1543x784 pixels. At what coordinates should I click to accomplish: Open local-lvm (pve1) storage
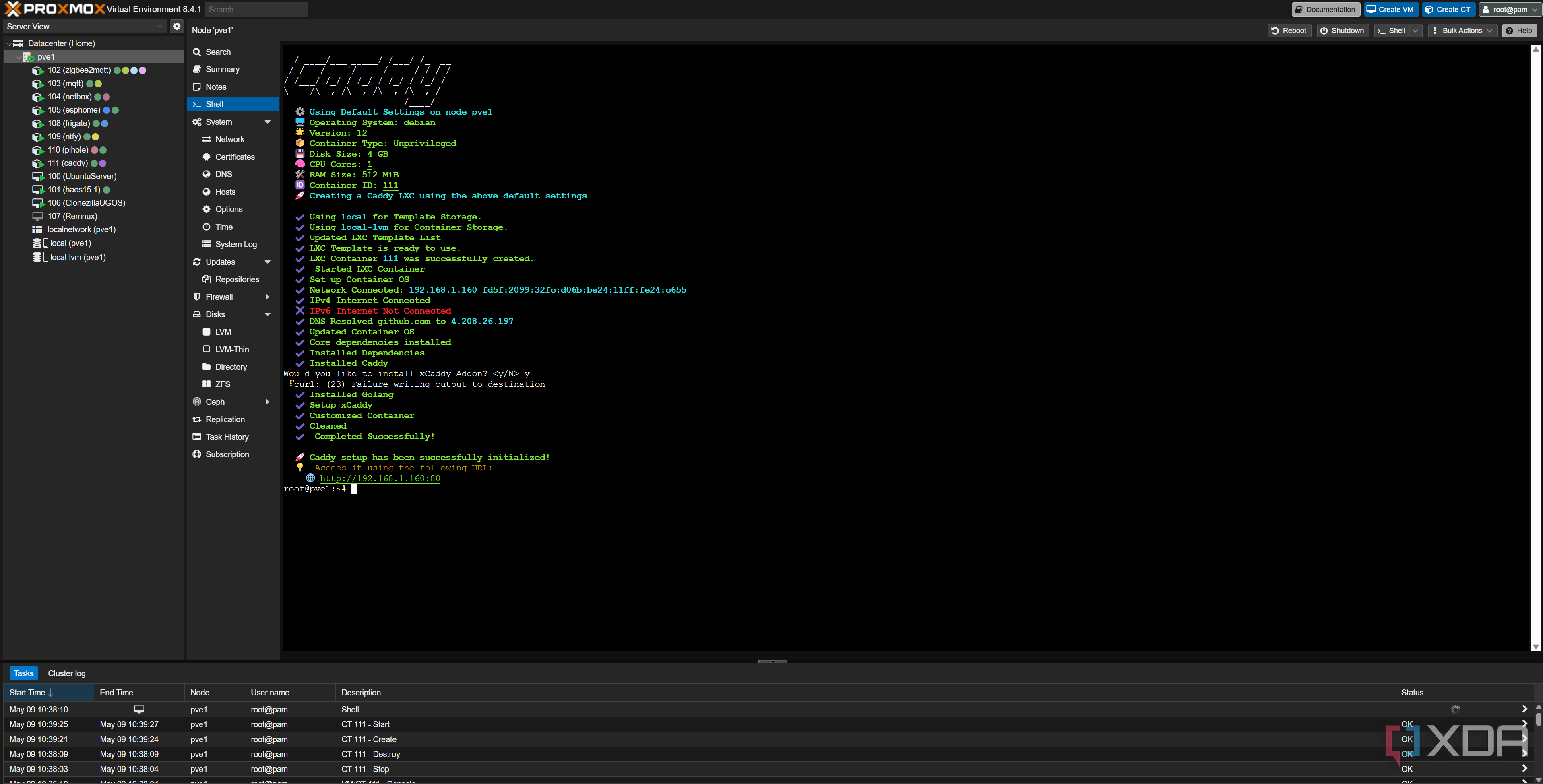(x=77, y=257)
